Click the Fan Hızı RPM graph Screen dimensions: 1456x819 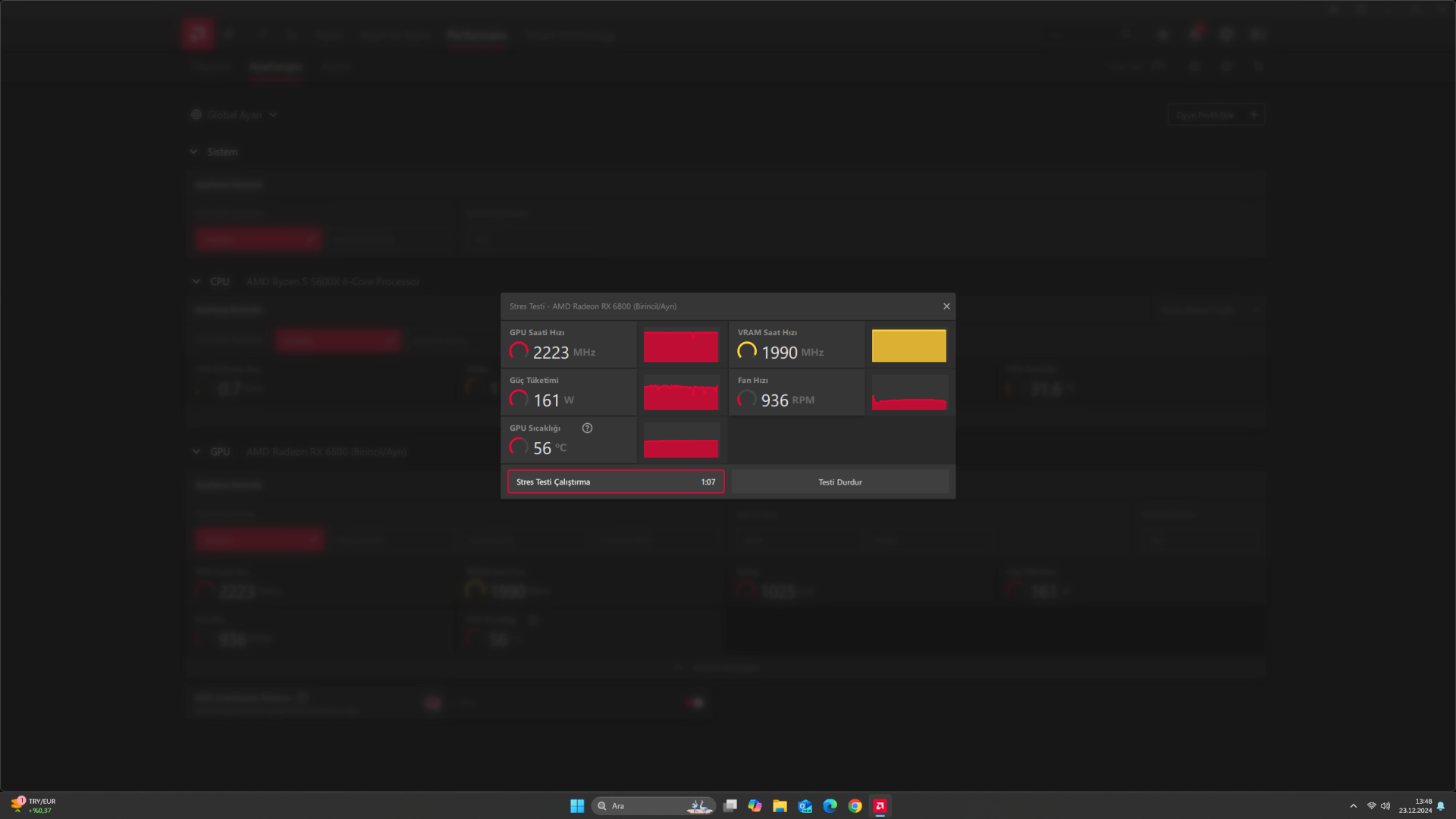[908, 395]
